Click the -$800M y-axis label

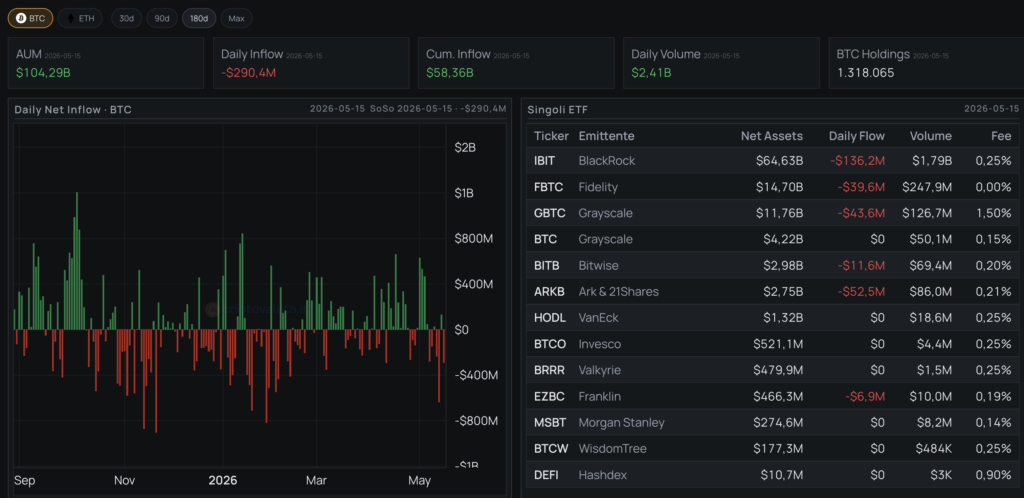point(476,420)
